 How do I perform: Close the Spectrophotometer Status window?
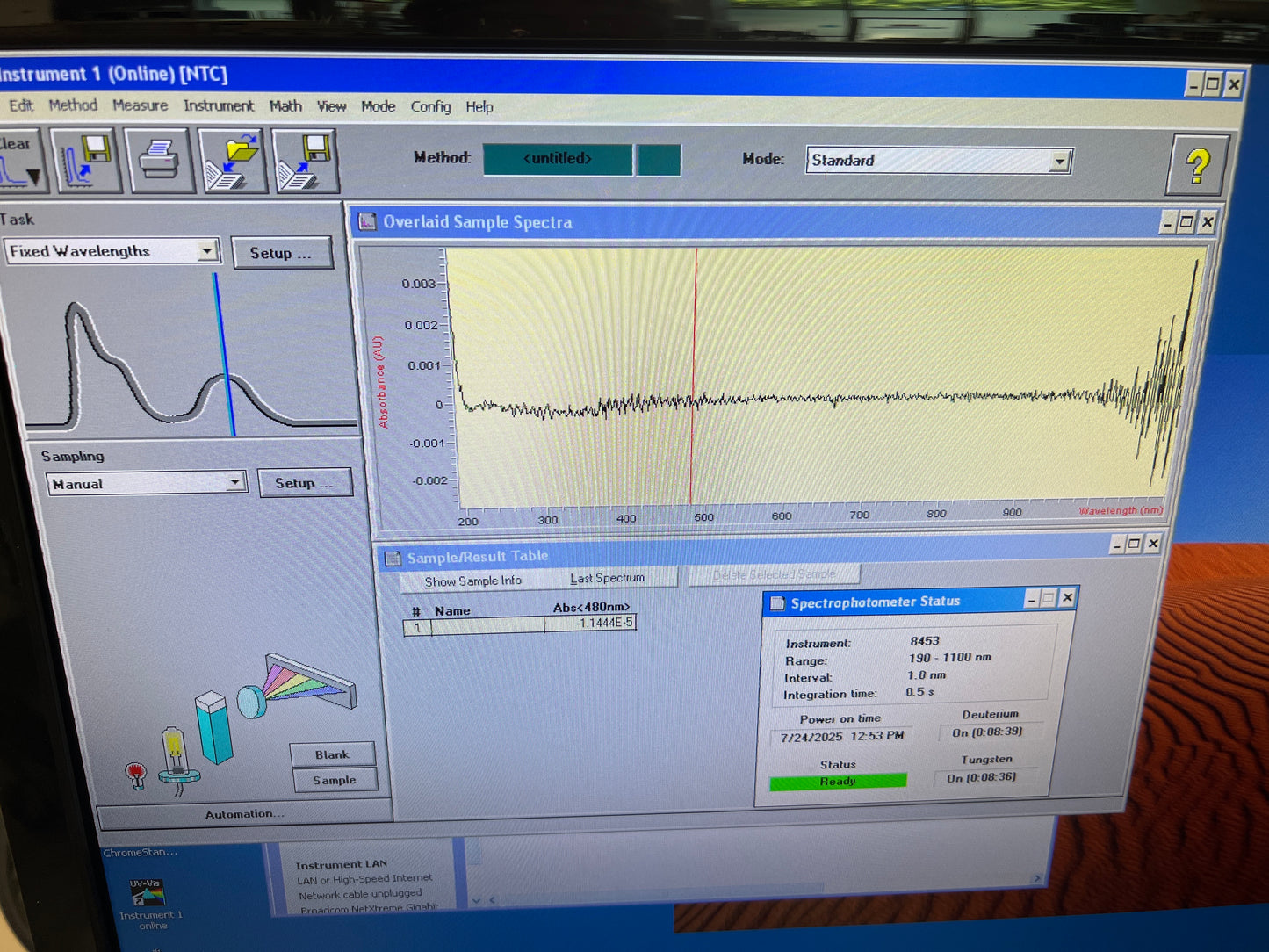pos(1067,598)
